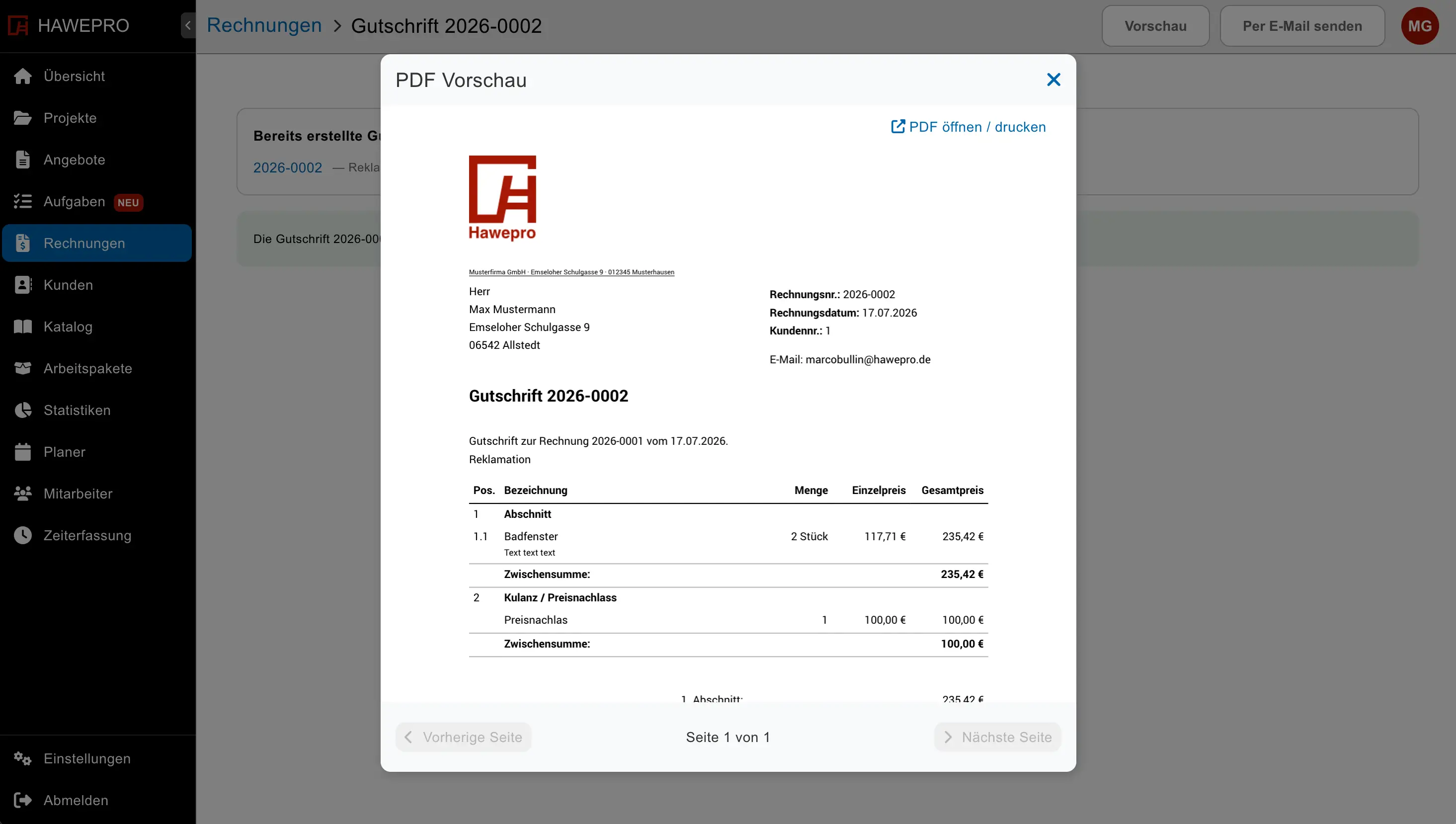Close the PDF Vorschau dialog
This screenshot has width=1456, height=824.
pyautogui.click(x=1053, y=80)
